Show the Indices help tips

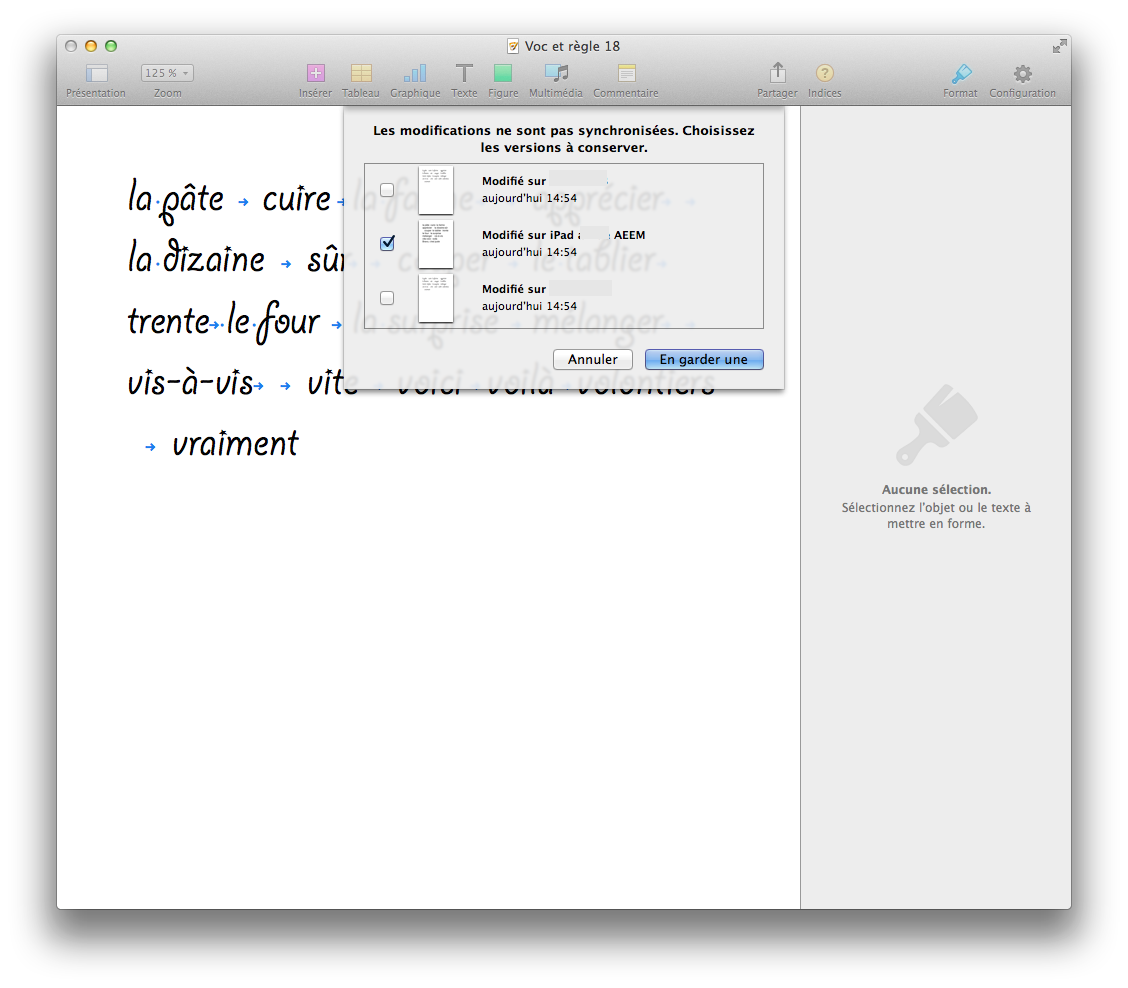825,74
